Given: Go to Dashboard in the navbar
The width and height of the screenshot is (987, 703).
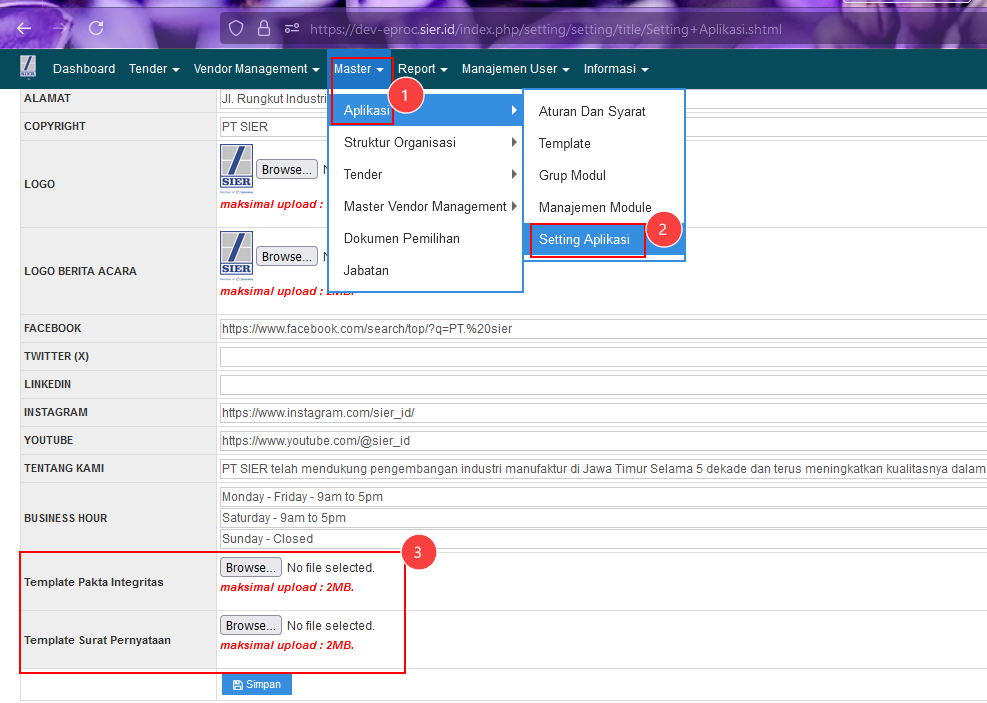Looking at the screenshot, I should pyautogui.click(x=84, y=69).
